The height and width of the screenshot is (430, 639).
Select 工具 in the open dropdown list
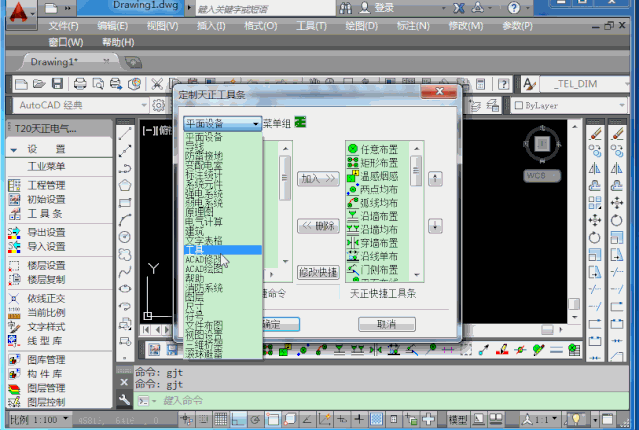click(223, 249)
